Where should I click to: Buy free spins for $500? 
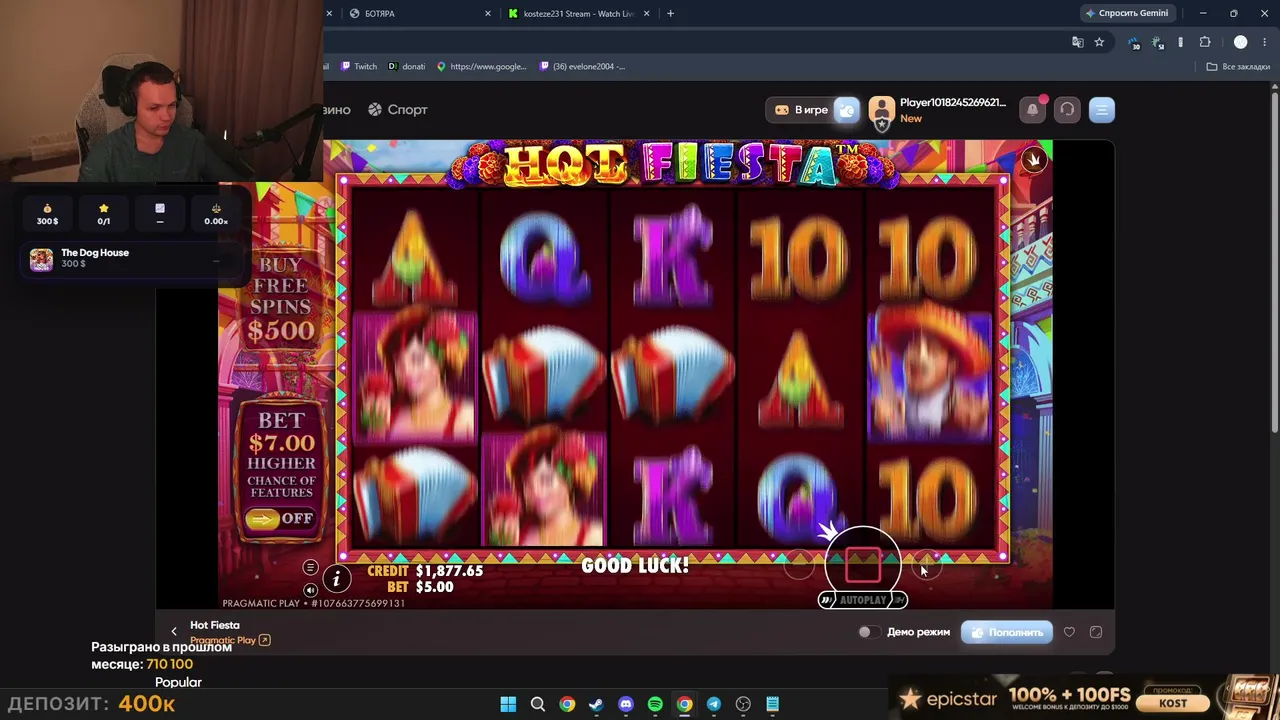pyautogui.click(x=282, y=298)
